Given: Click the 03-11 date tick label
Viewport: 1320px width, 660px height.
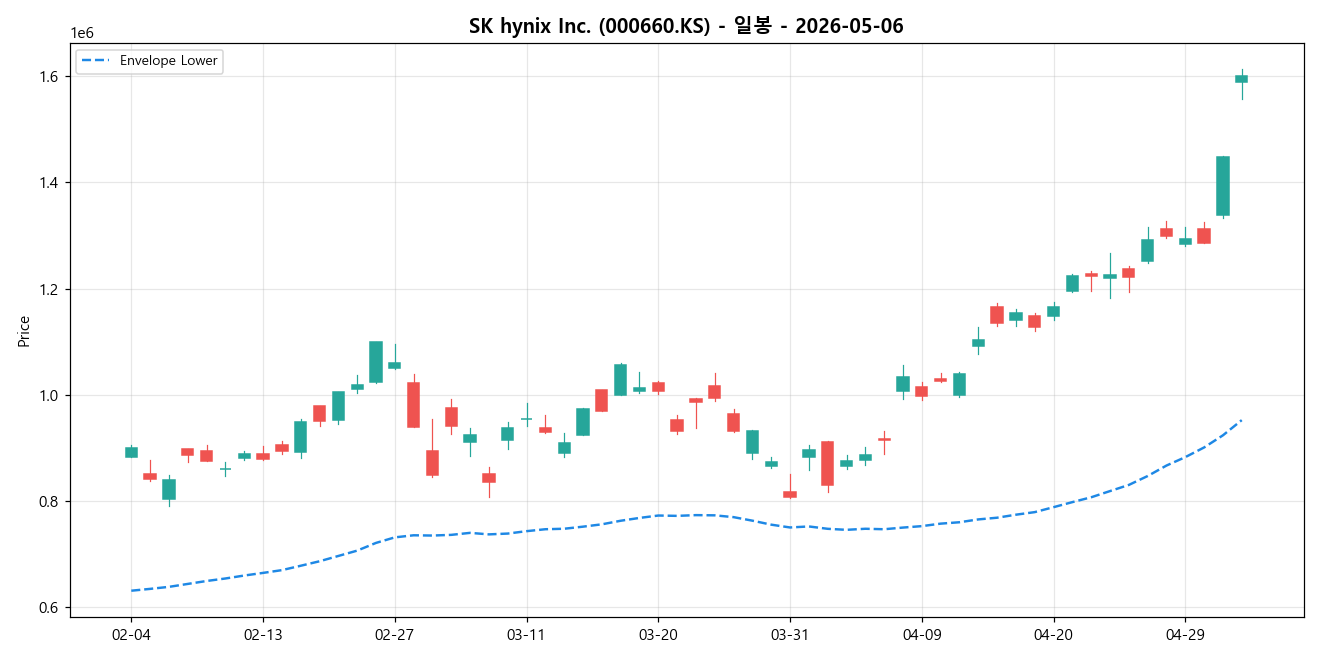Looking at the screenshot, I should point(527,634).
